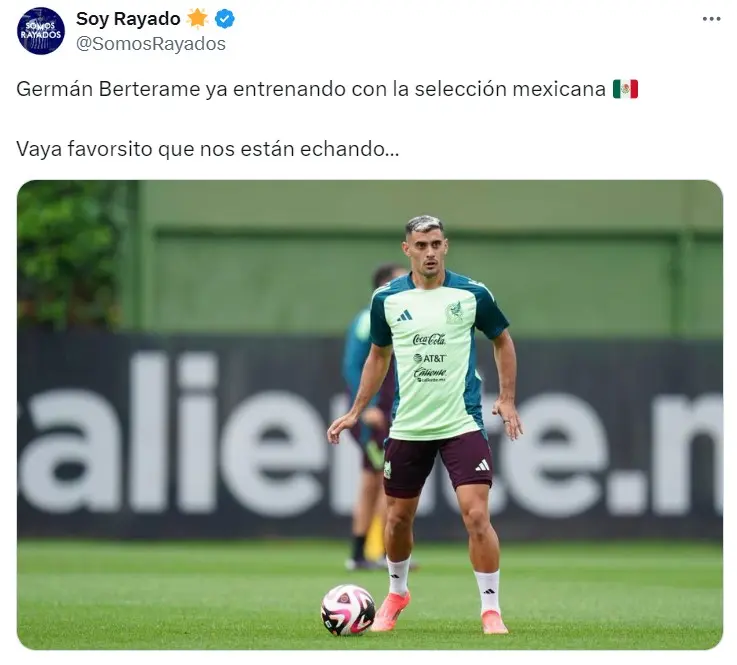Open the @SomosRayados handle link
This screenshot has height=665, width=737.
(x=151, y=44)
